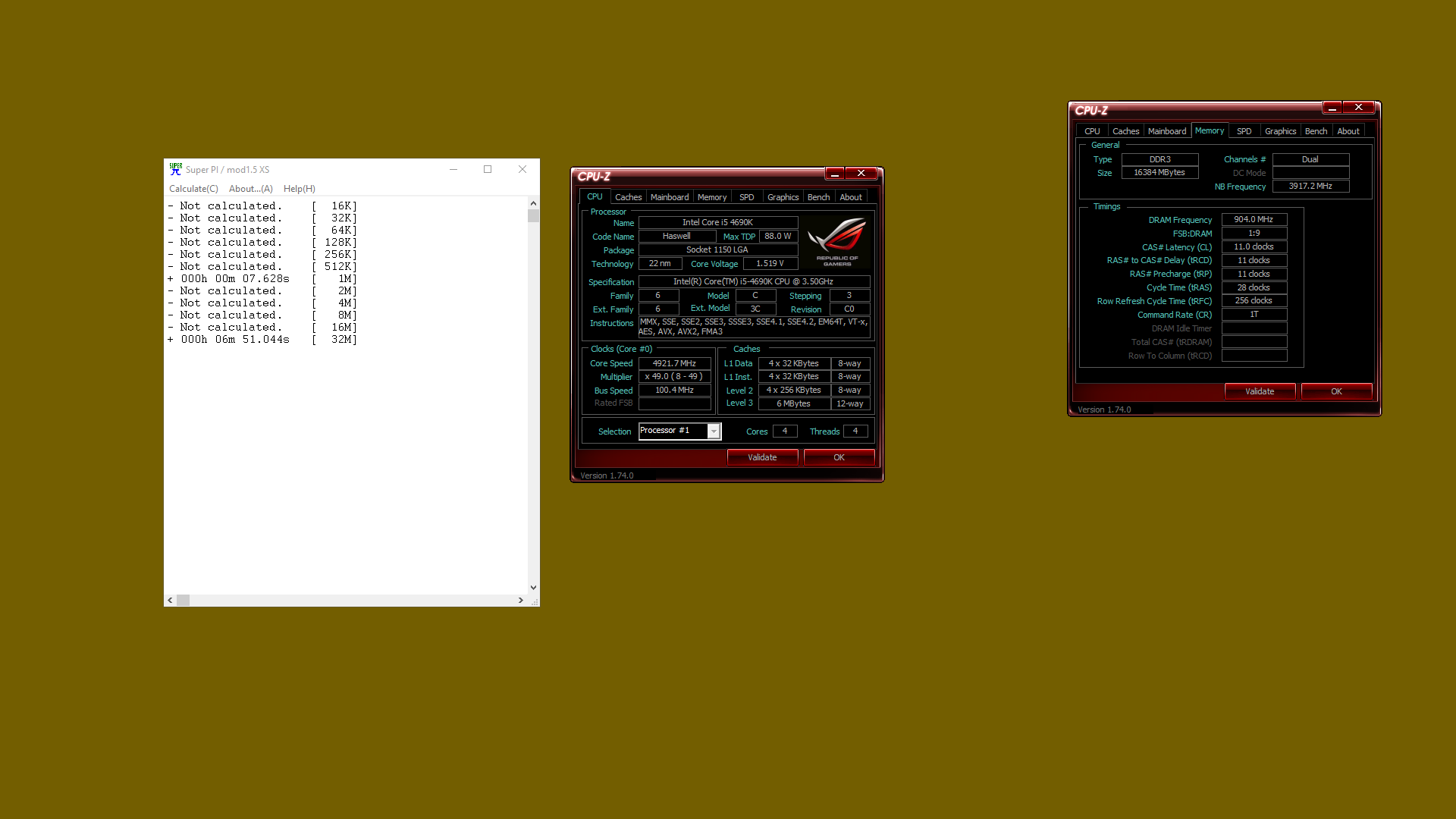Click the Package Socket 1150 LGA field
1456x819 pixels.
[717, 250]
